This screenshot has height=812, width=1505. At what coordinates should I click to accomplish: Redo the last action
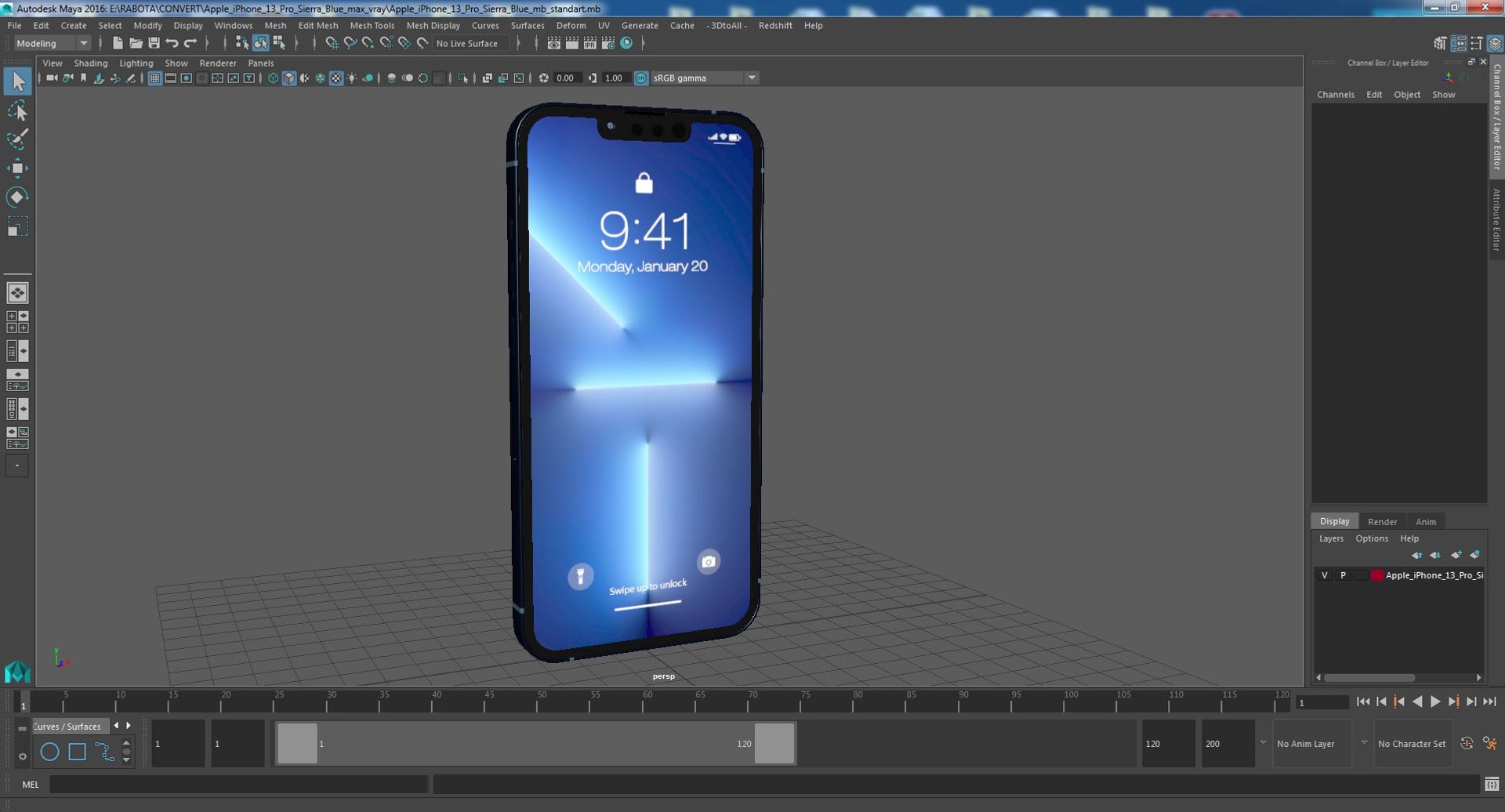tap(190, 43)
